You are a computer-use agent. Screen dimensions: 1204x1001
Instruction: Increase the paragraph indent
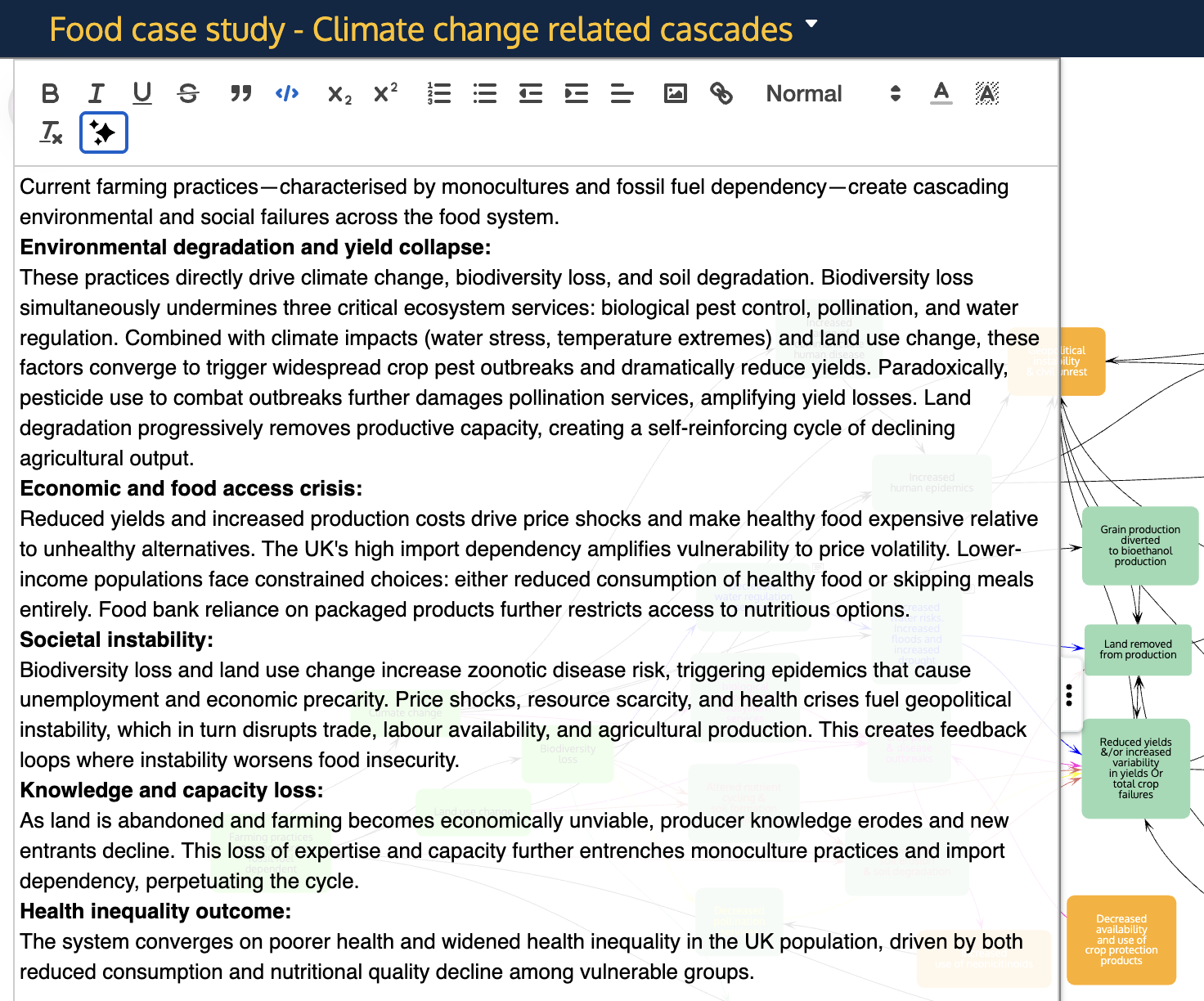click(577, 94)
